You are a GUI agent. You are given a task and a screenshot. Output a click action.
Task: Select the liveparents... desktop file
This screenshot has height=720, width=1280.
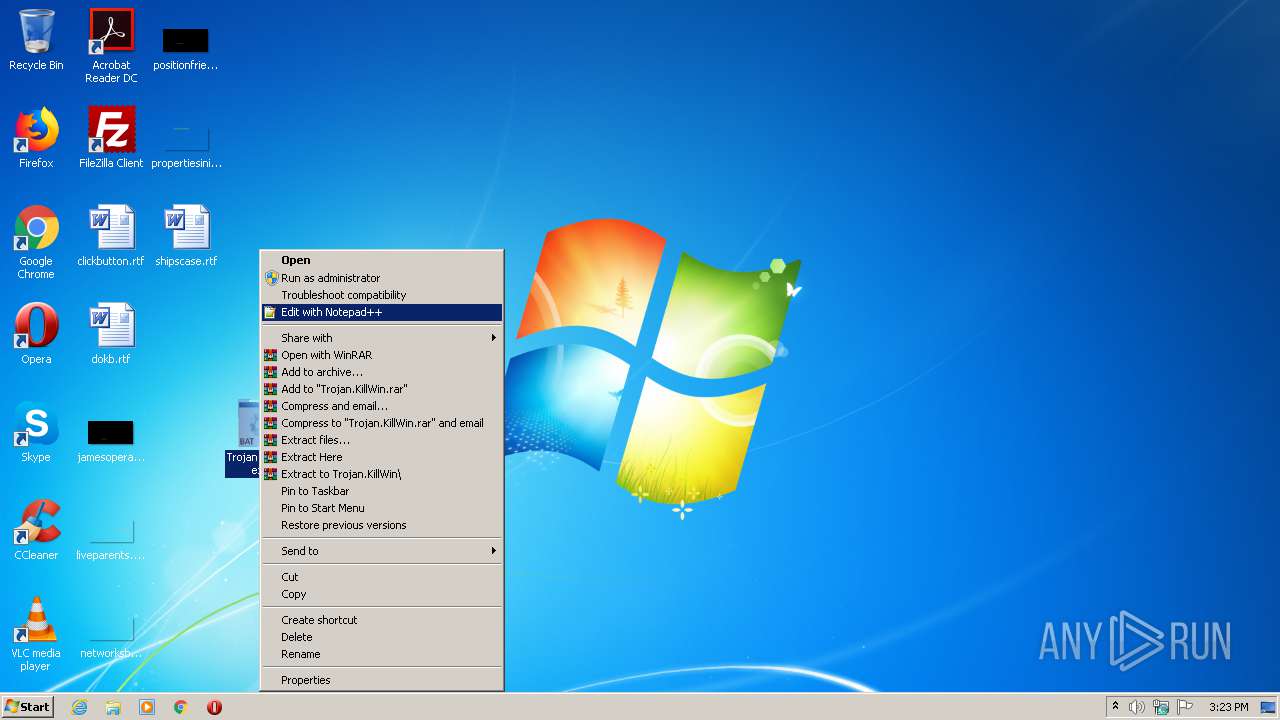(111, 538)
